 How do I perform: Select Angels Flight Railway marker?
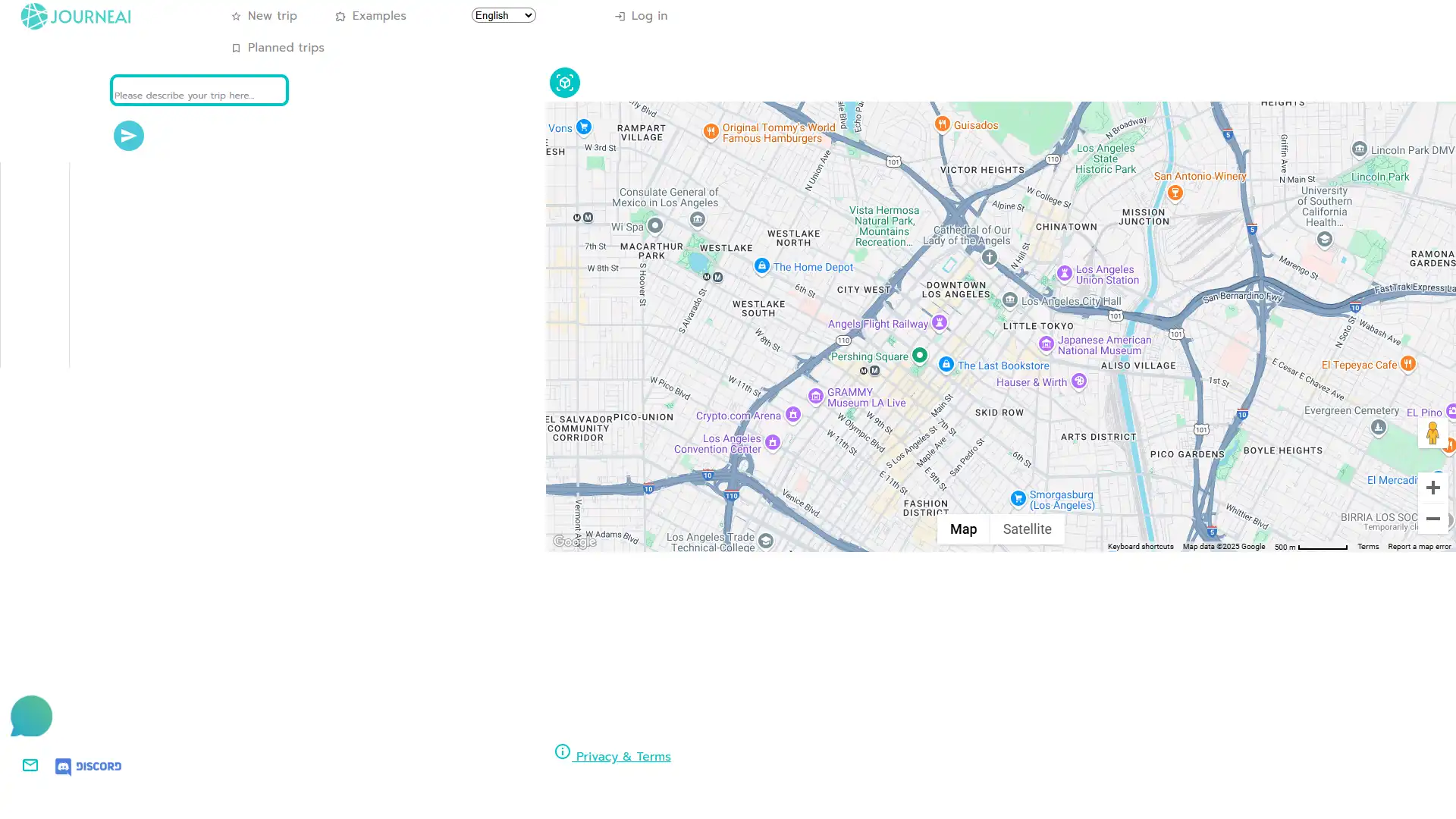(x=939, y=322)
